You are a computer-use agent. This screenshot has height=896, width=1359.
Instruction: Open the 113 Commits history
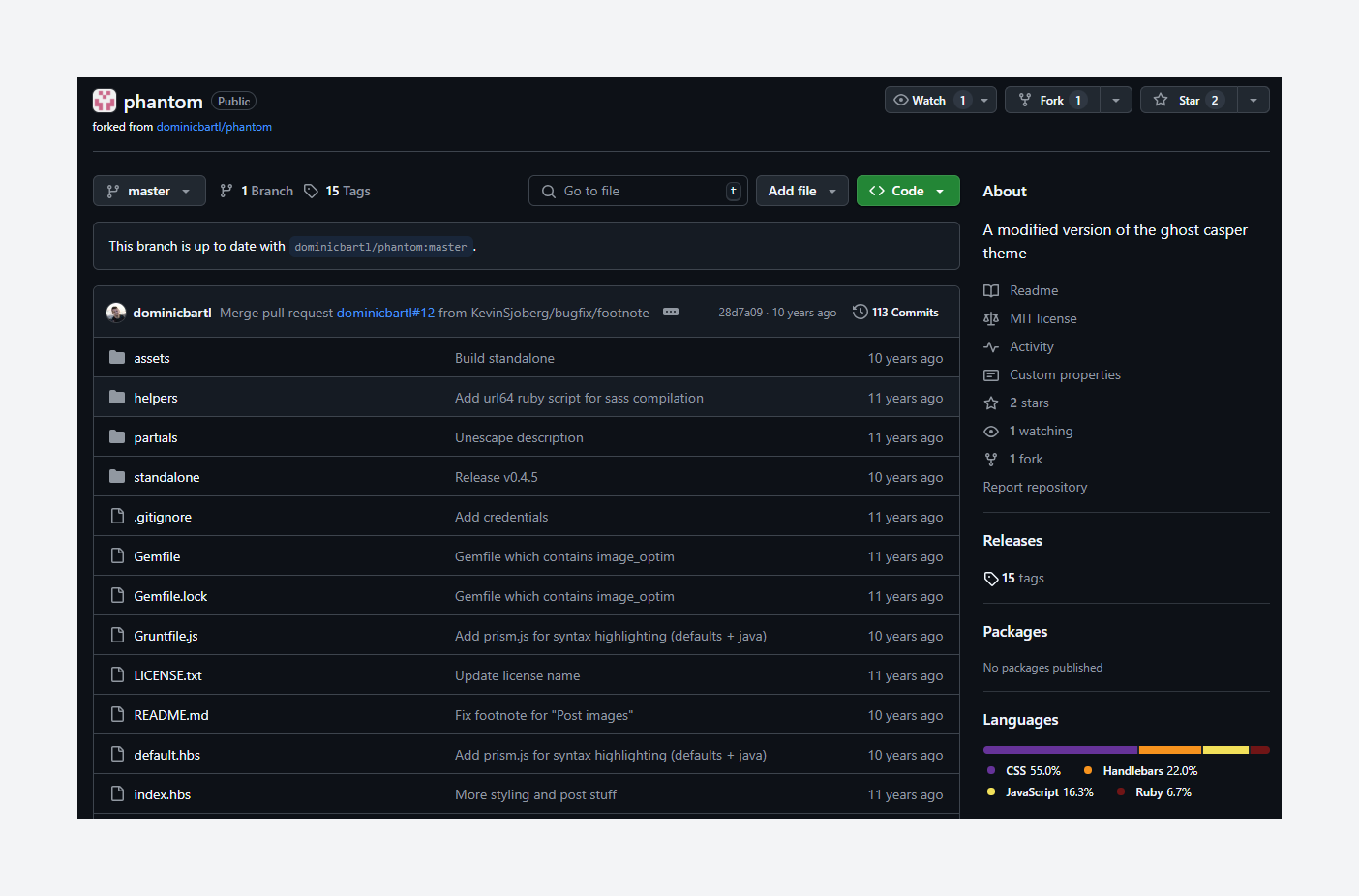[x=895, y=312]
